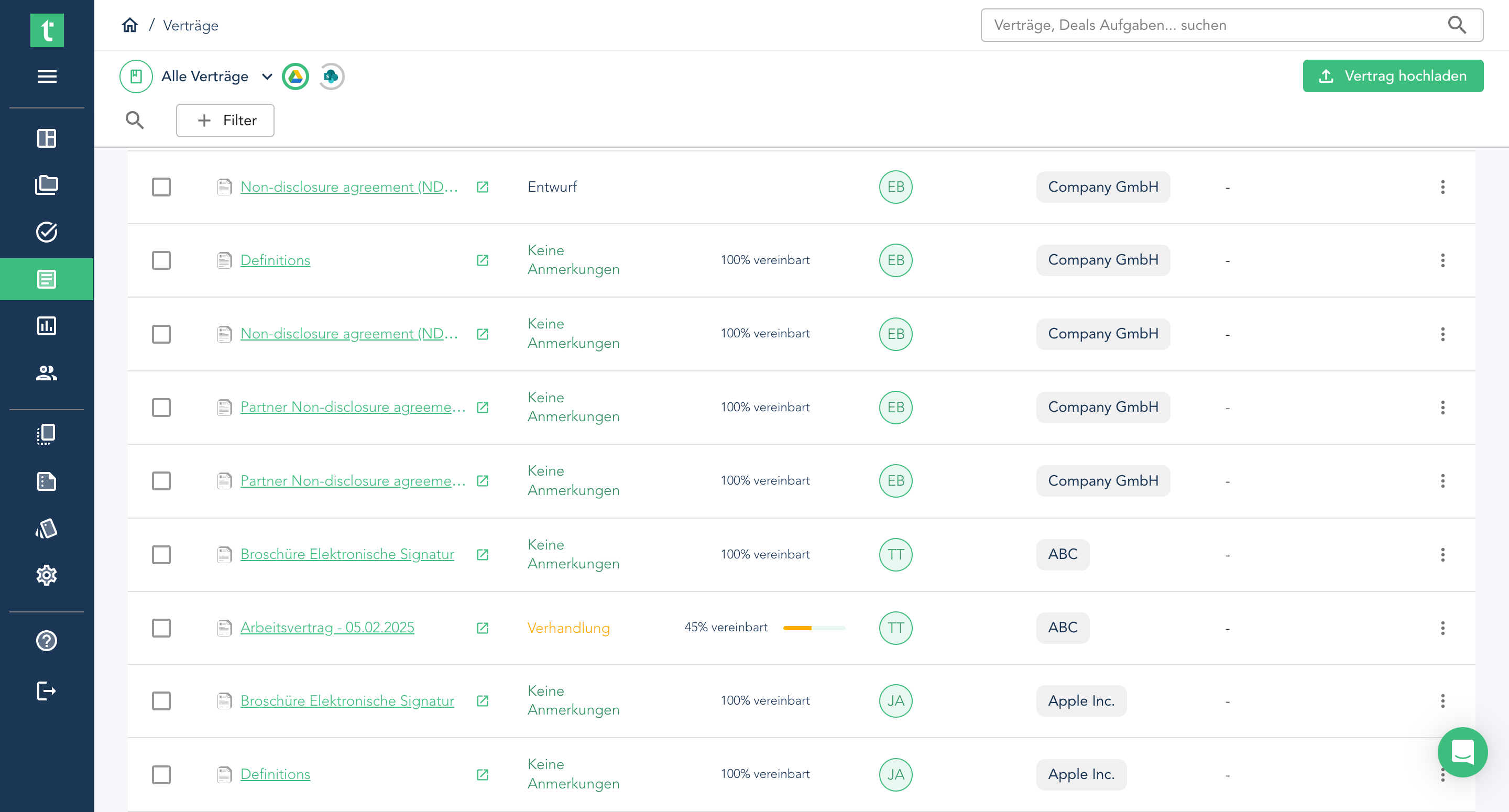
Task: Click the Vertrag hochladen button
Action: [x=1393, y=76]
